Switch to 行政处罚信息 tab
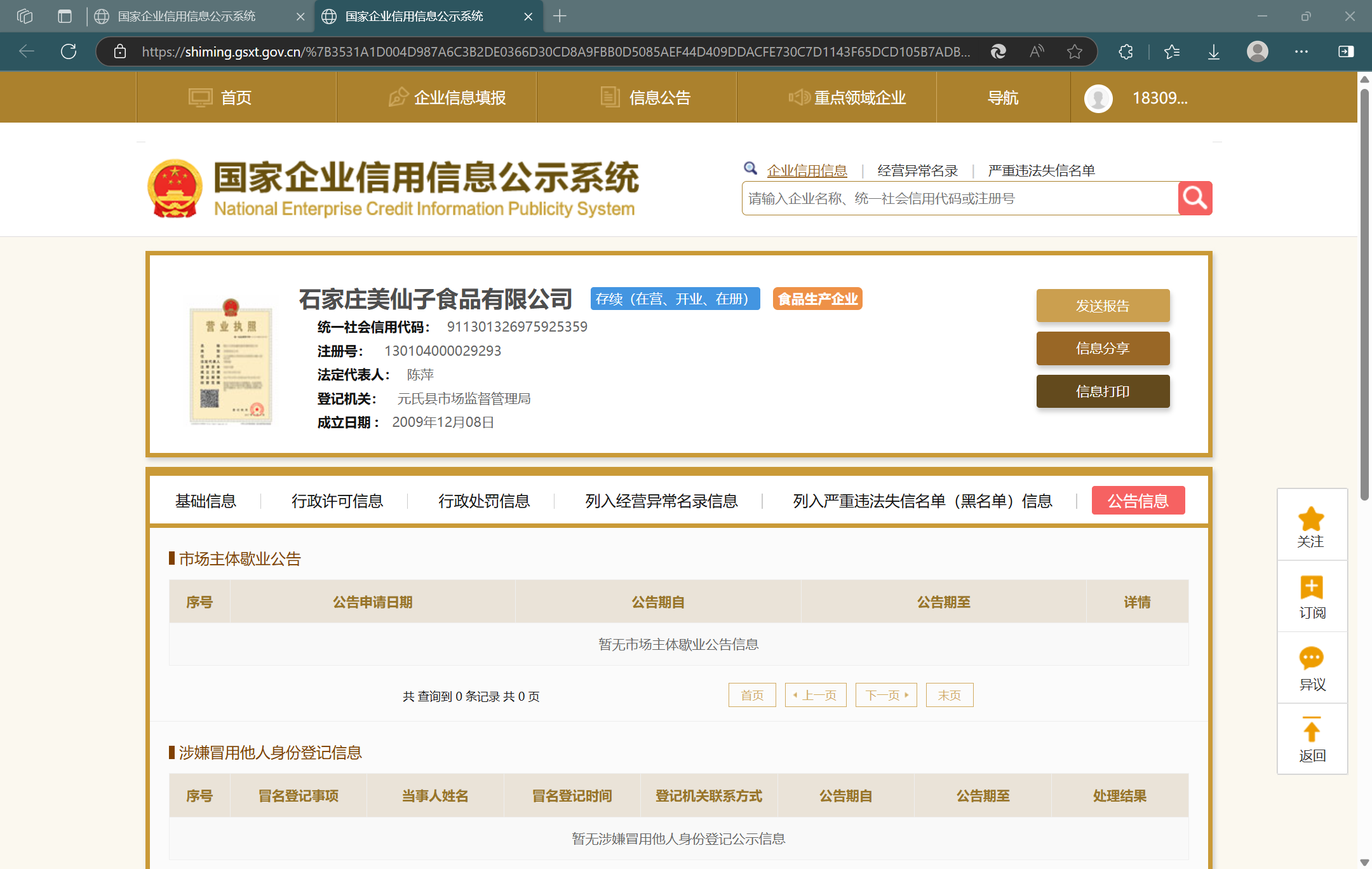 484,501
